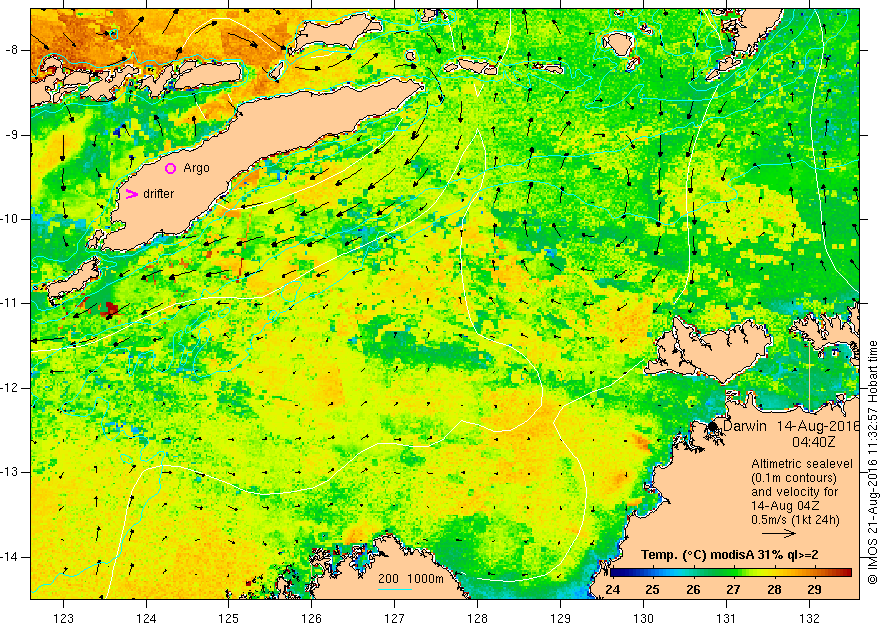Click the '04:40Z' time stamp
880x630 pixels.
(x=813, y=442)
